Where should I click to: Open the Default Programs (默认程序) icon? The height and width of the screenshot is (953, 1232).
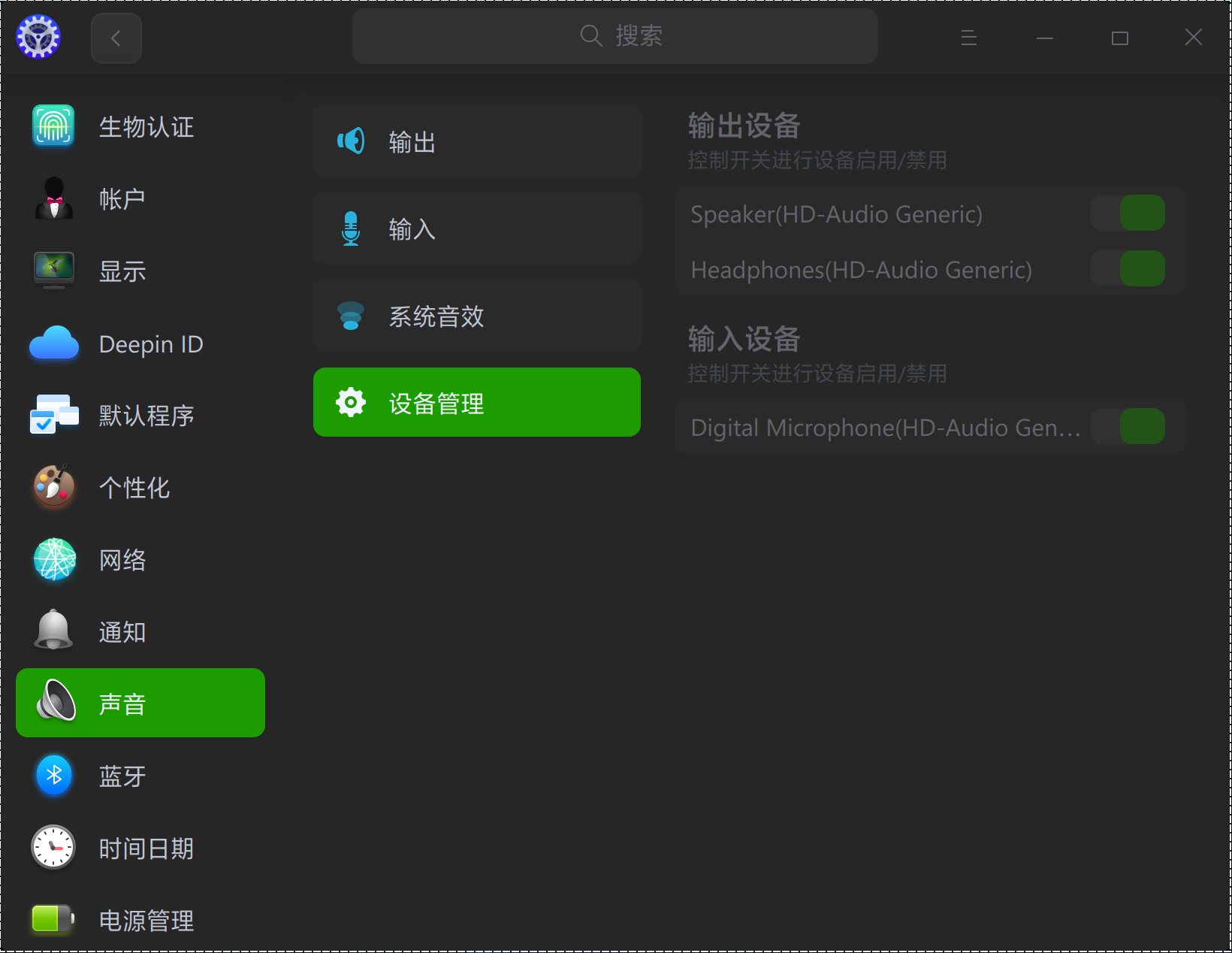tap(53, 415)
